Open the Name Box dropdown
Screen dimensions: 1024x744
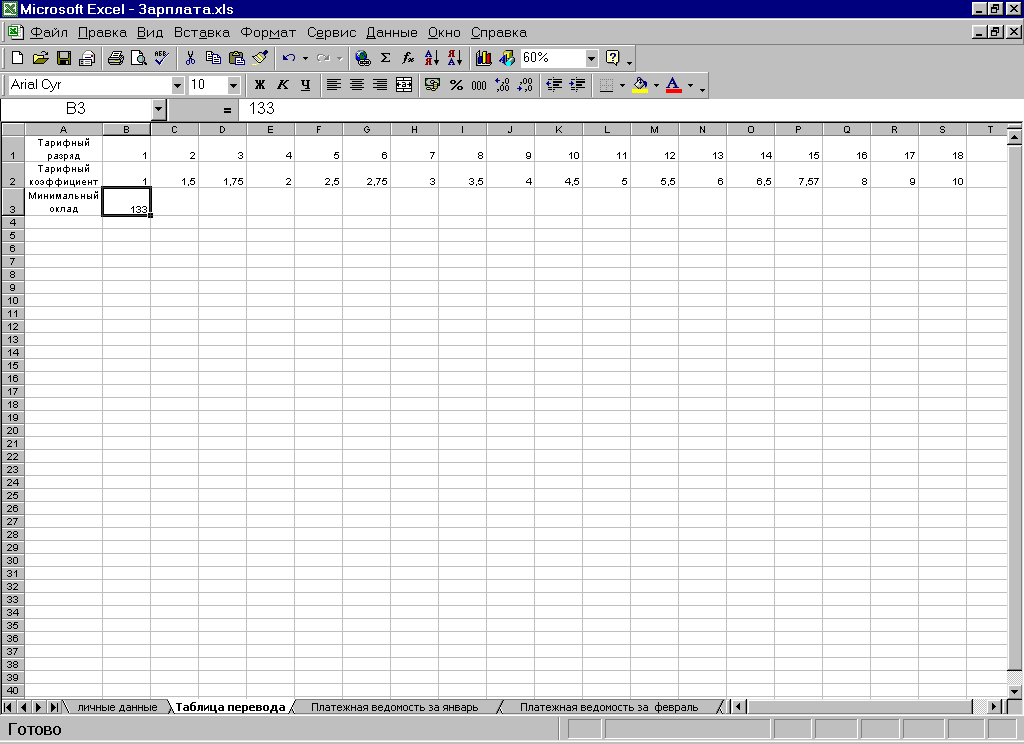click(x=159, y=110)
